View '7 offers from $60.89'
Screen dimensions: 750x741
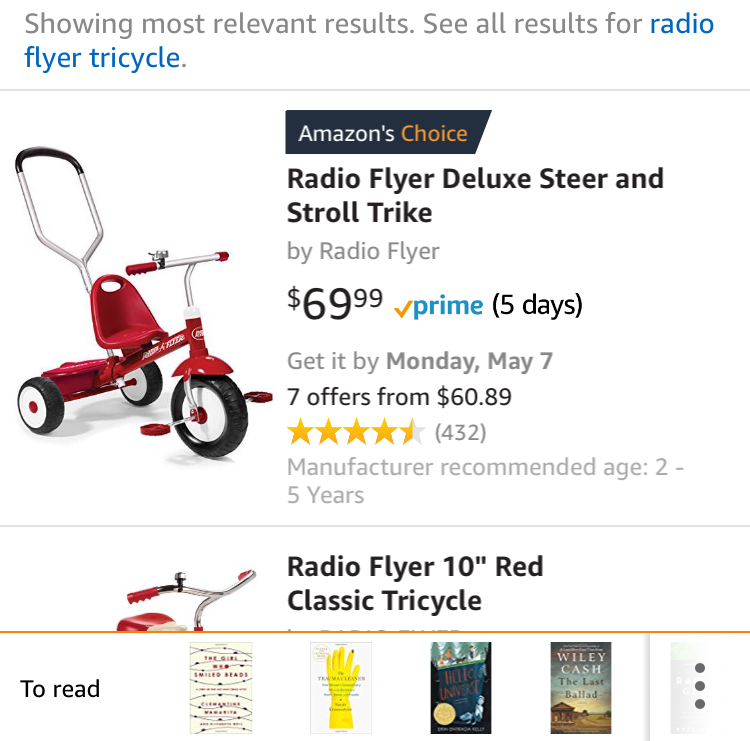tap(398, 397)
